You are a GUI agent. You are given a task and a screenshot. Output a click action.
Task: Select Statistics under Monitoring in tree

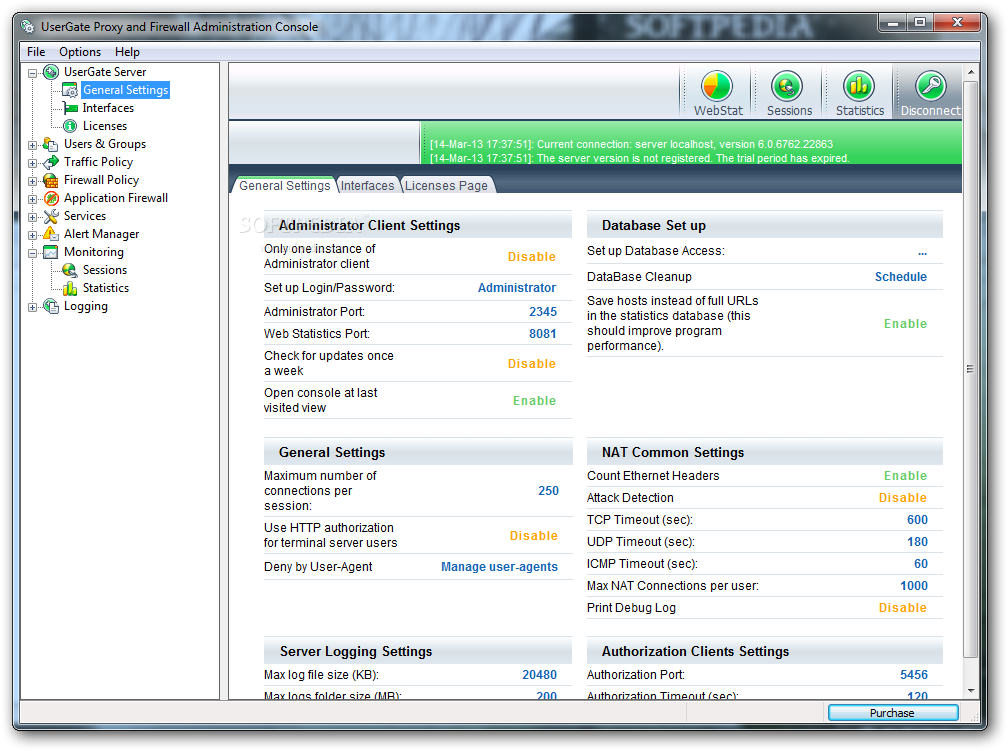tap(105, 288)
